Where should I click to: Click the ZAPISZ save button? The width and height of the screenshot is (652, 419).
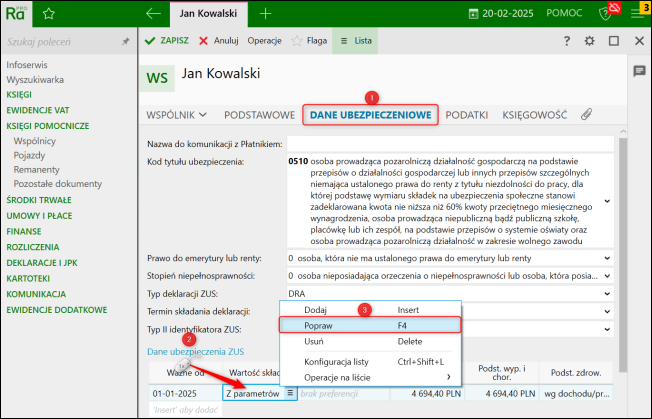click(x=167, y=41)
